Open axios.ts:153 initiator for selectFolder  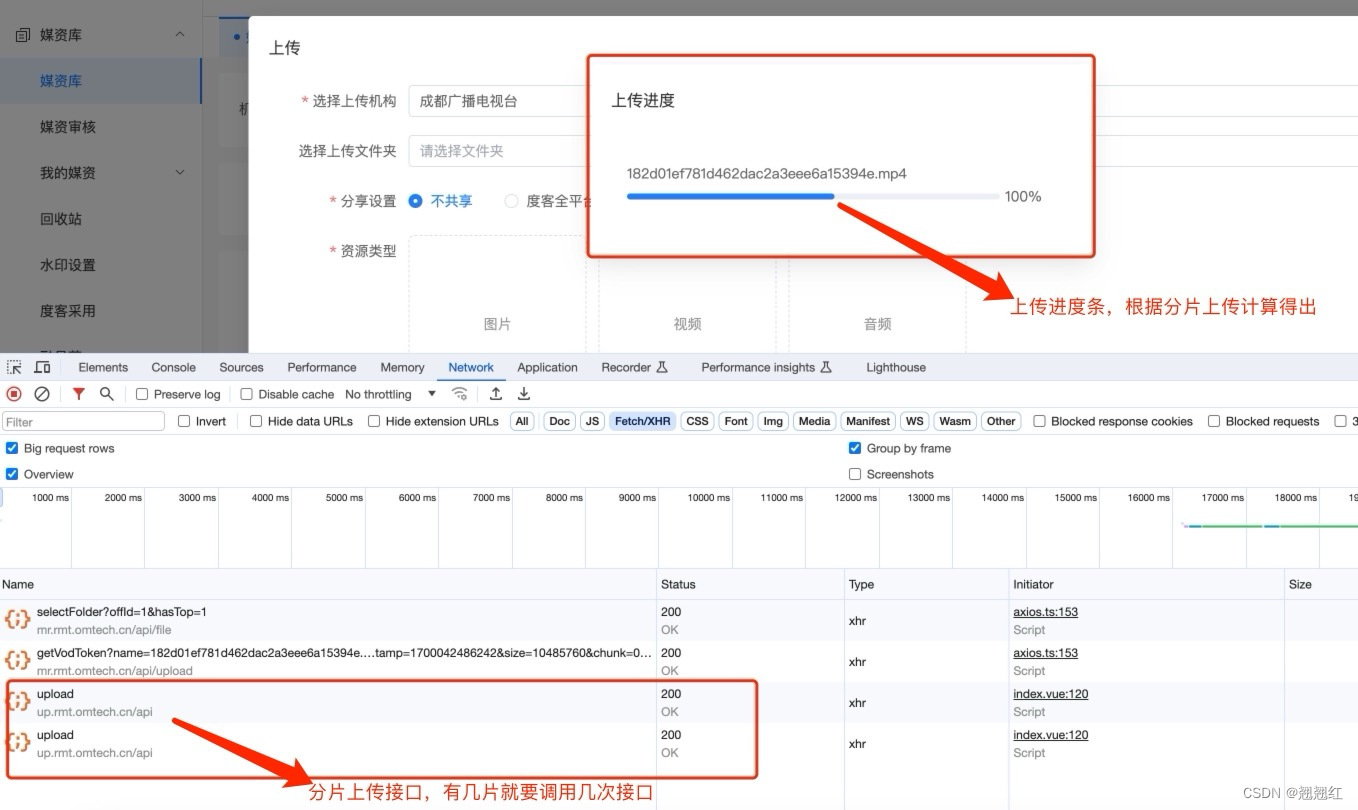click(x=1045, y=612)
